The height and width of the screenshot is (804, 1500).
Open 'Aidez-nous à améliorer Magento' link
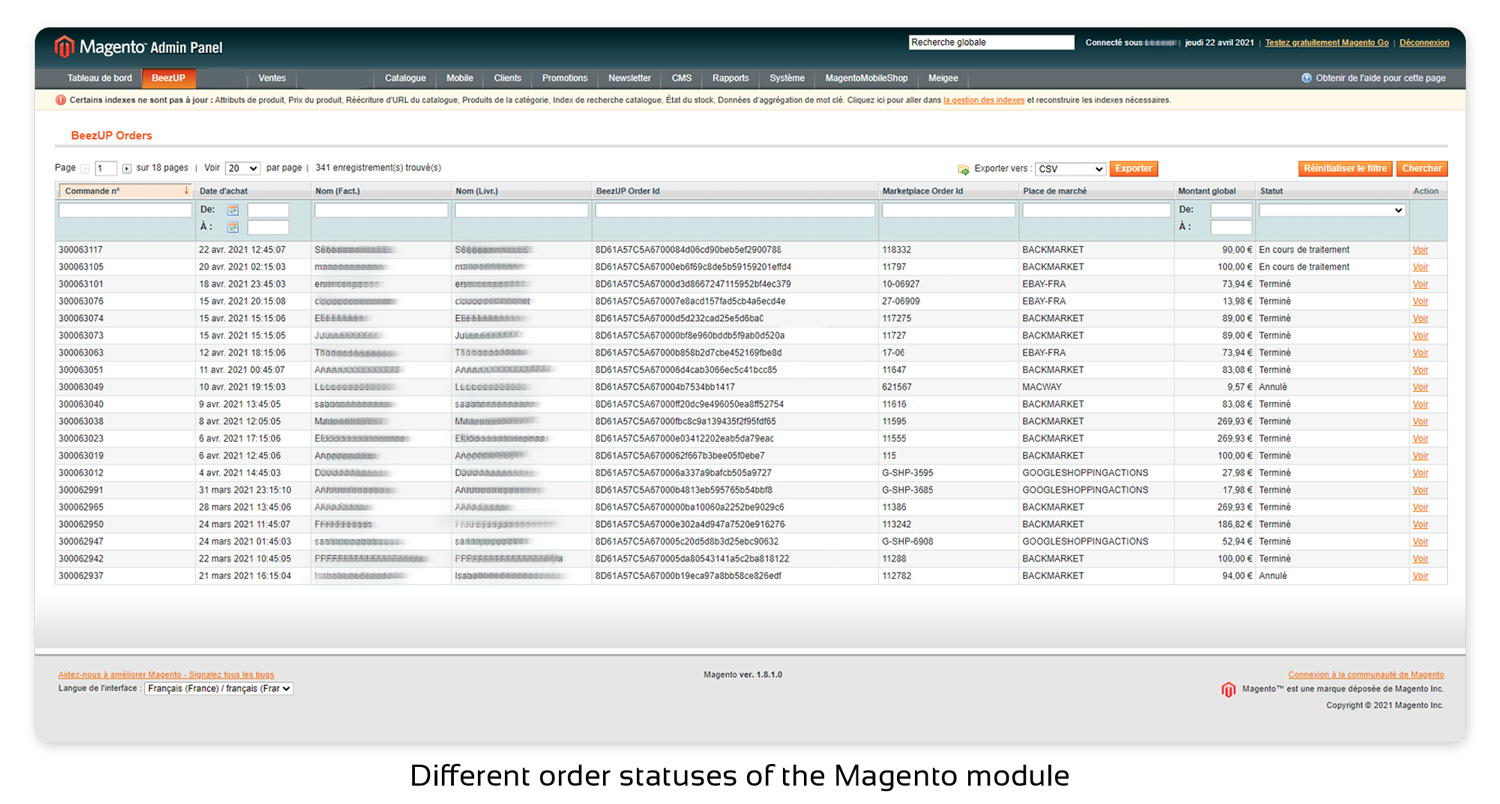coord(166,675)
